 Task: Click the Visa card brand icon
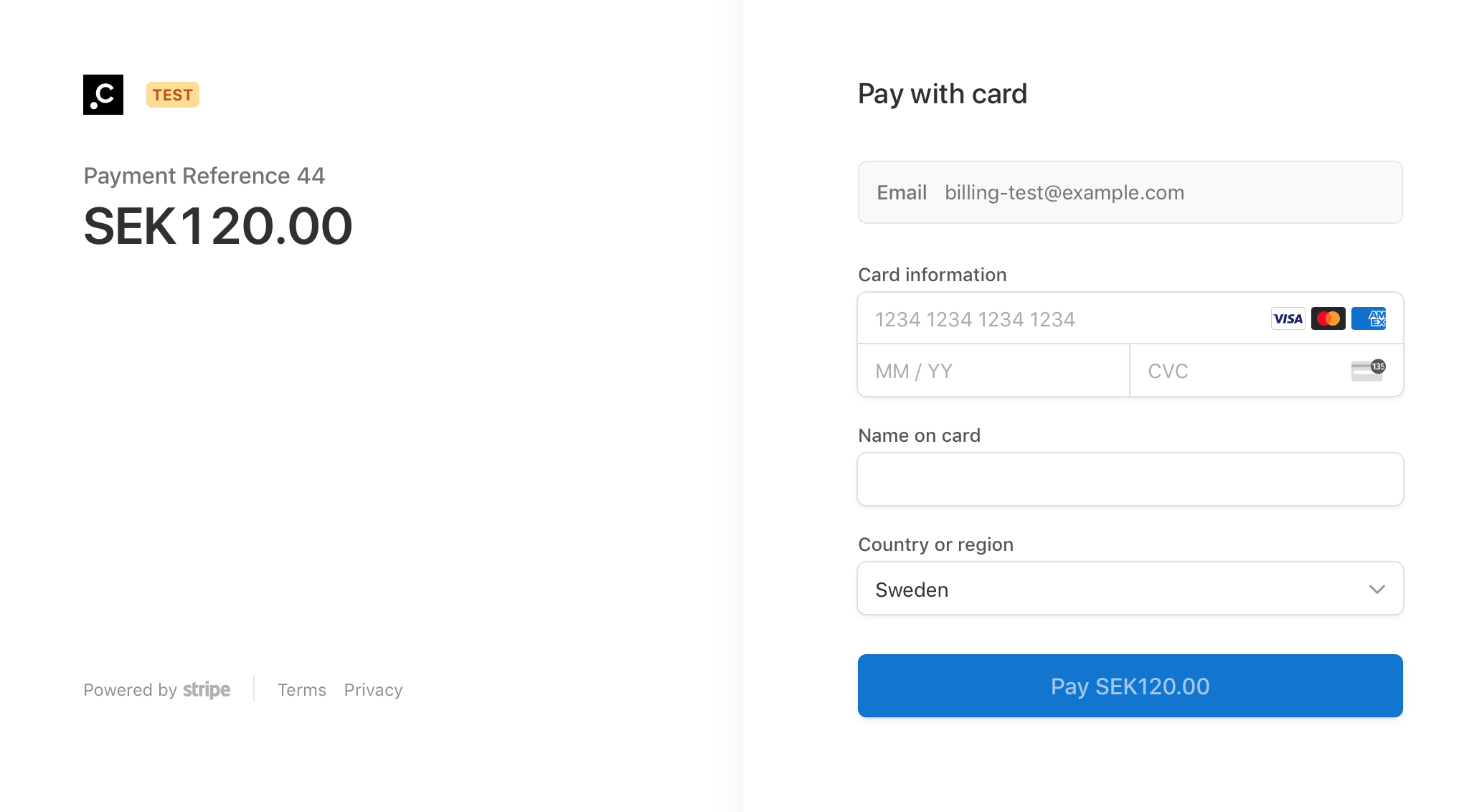(x=1288, y=318)
